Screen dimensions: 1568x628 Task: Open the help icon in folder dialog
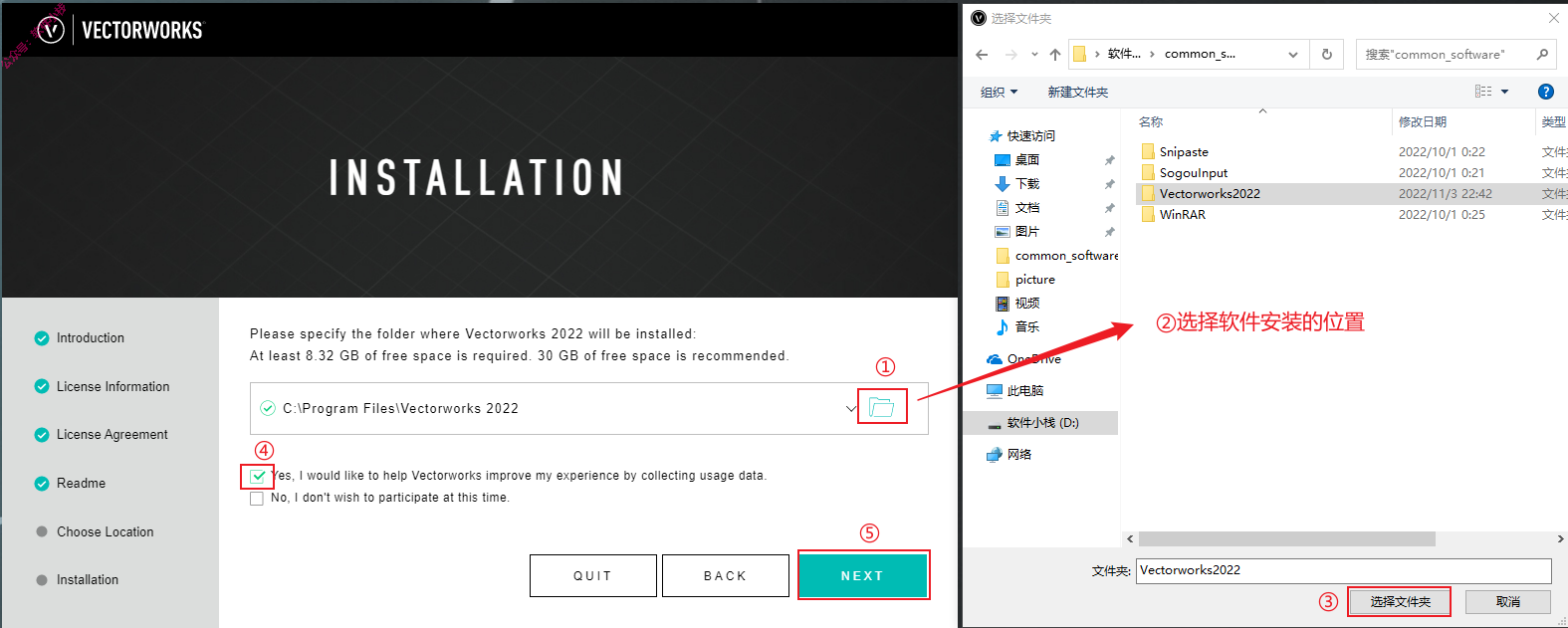point(1546,92)
